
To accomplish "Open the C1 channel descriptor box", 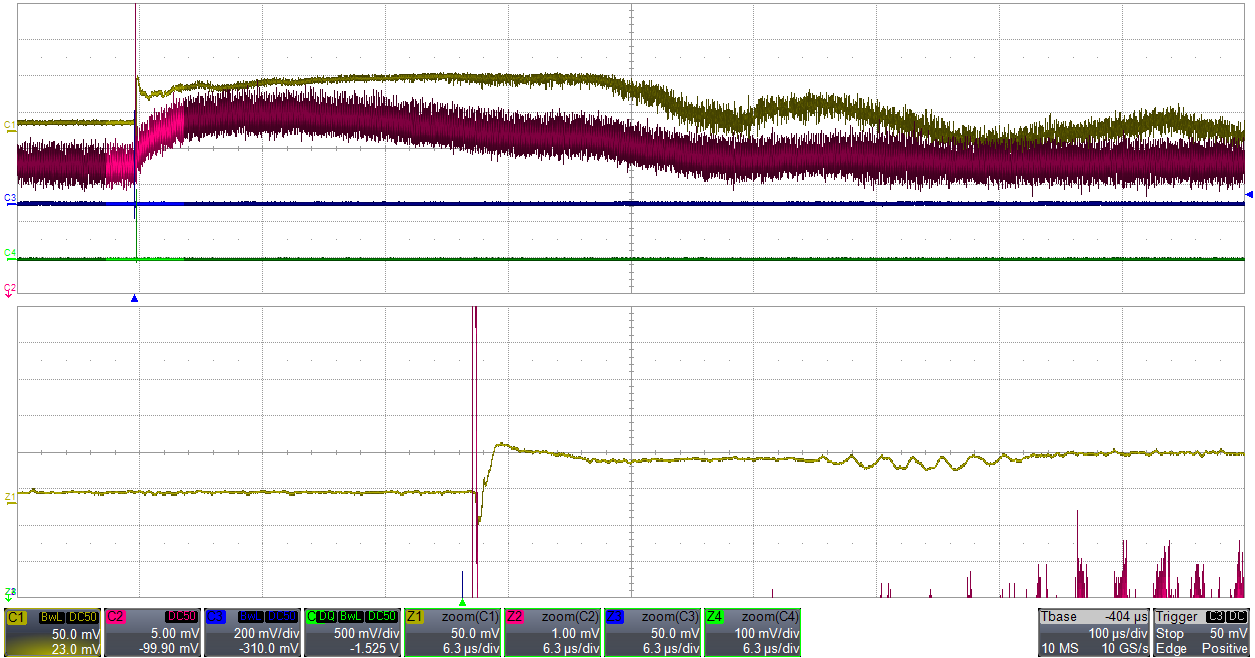I will [x=53, y=633].
